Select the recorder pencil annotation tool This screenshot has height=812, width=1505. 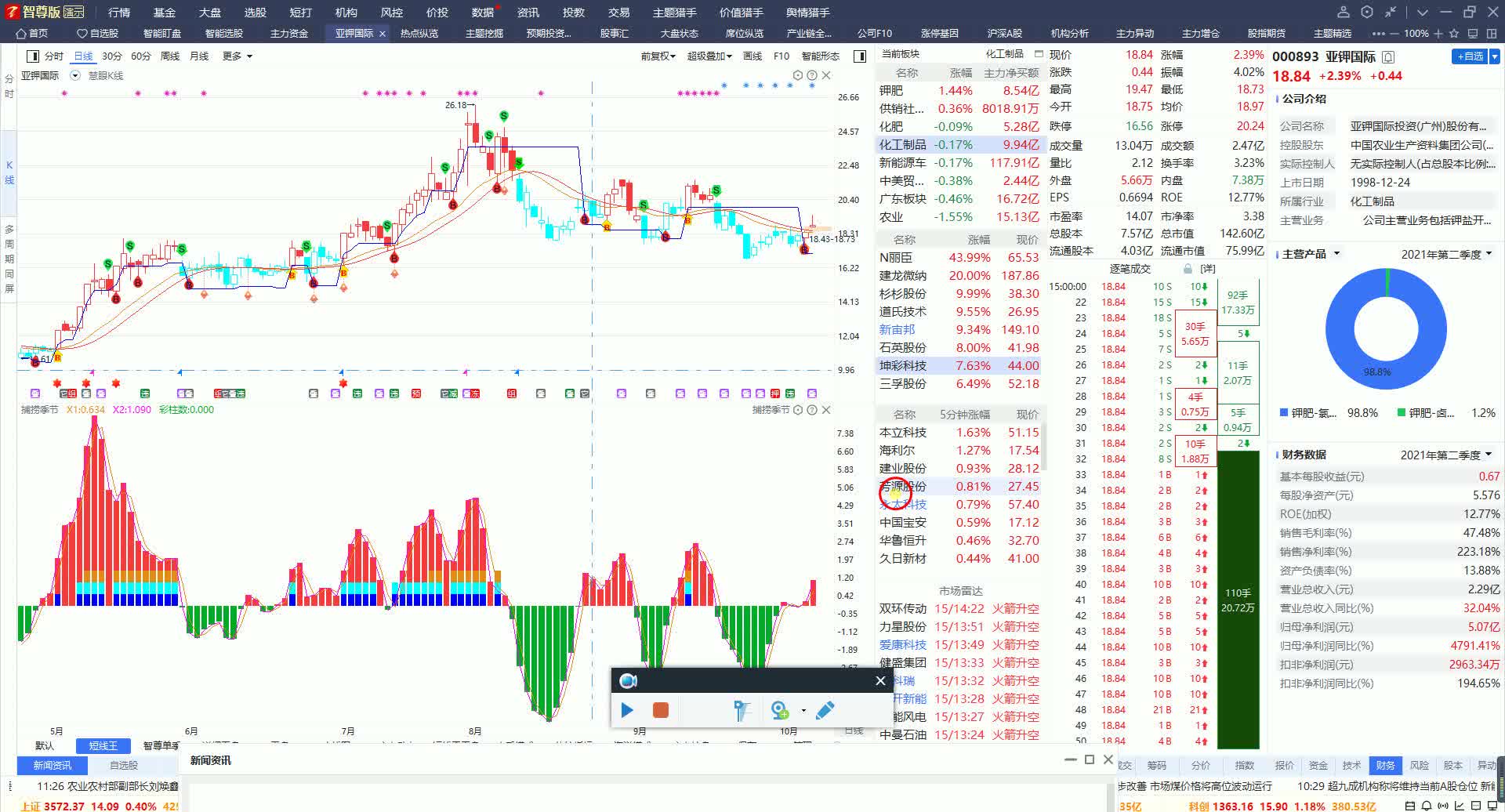(825, 710)
